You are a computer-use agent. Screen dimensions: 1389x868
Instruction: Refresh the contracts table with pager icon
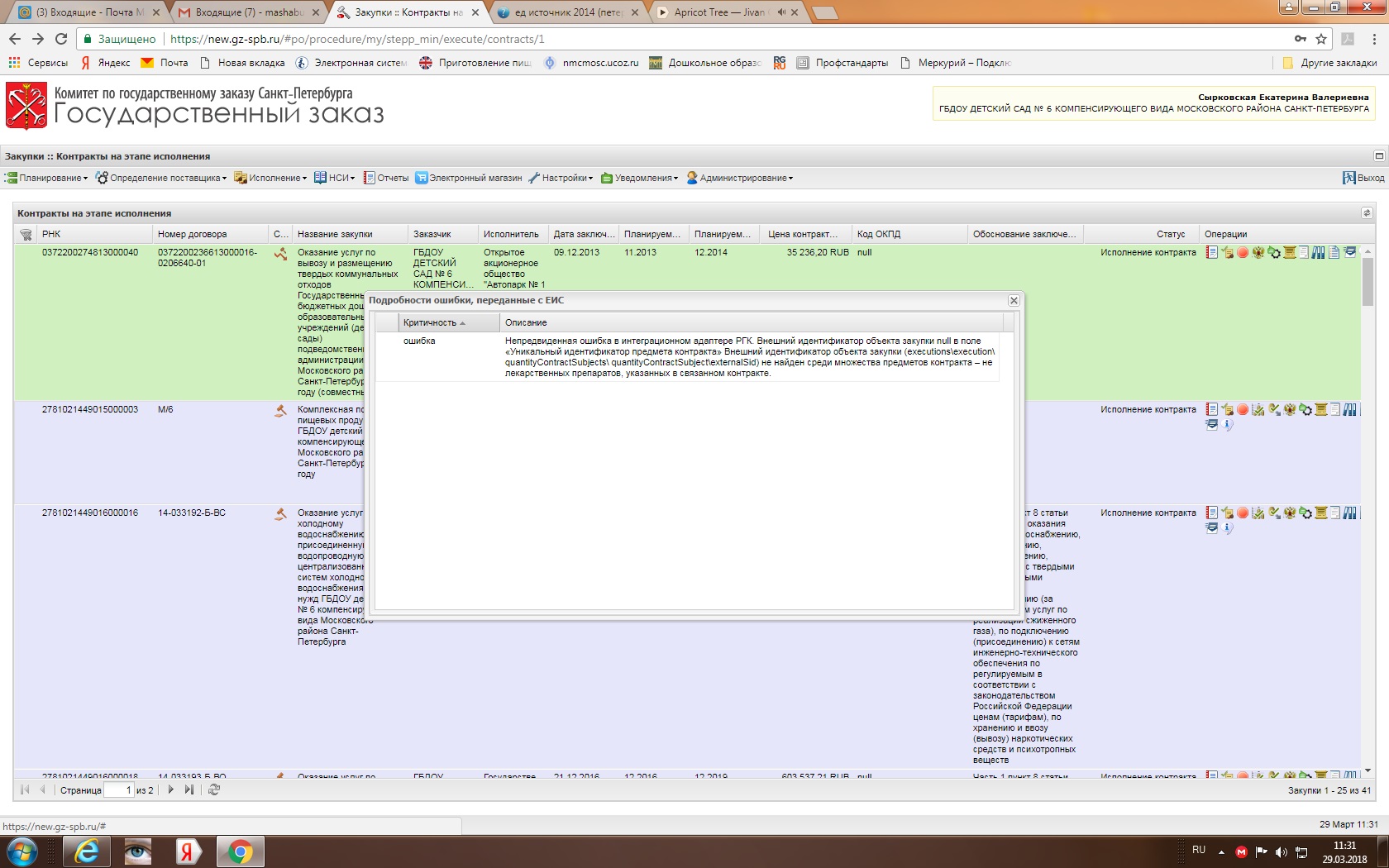[x=214, y=789]
